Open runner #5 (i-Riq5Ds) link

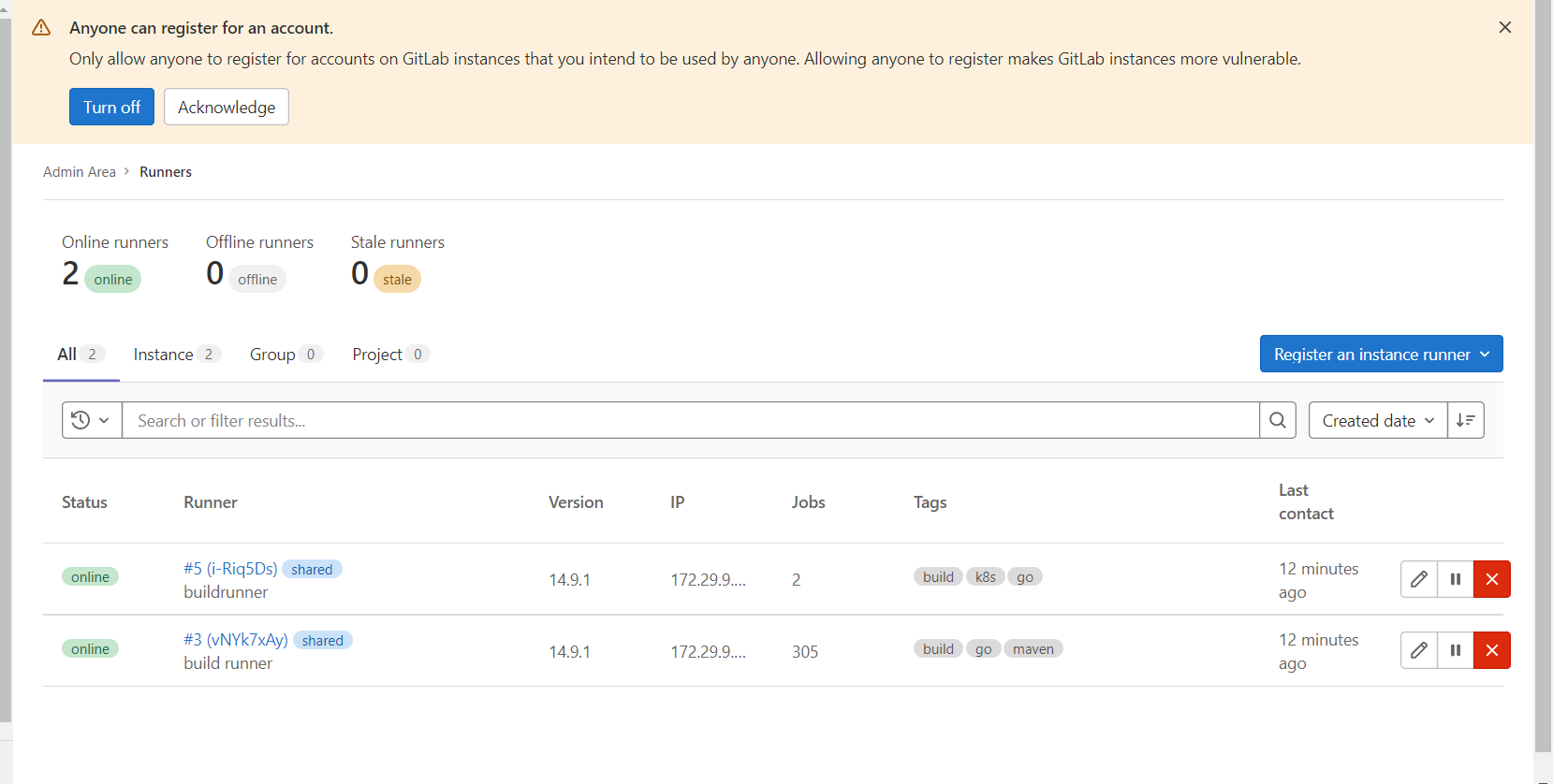230,569
